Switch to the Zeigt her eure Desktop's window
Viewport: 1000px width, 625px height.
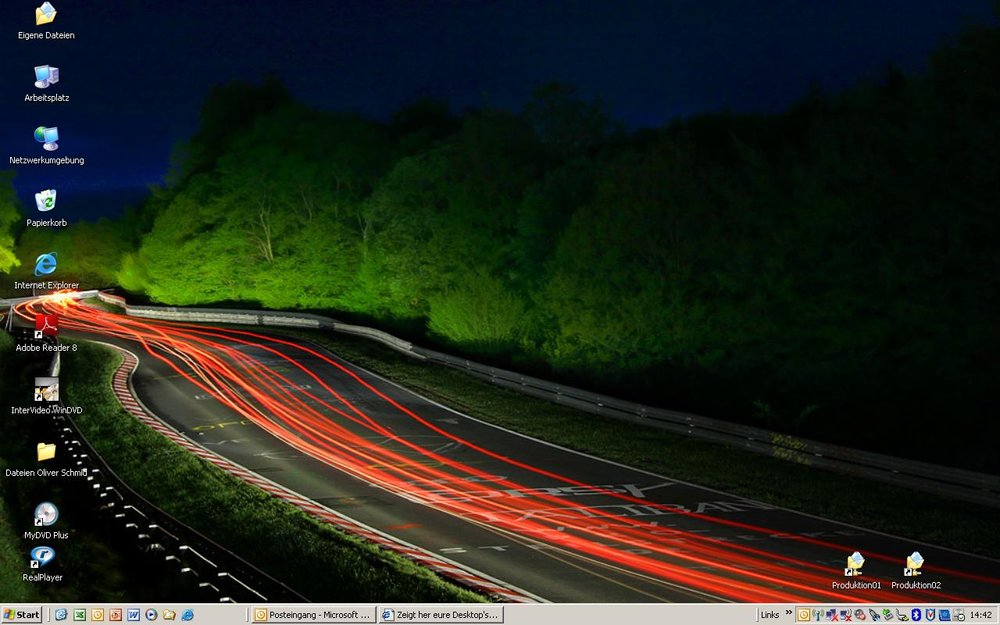point(440,615)
